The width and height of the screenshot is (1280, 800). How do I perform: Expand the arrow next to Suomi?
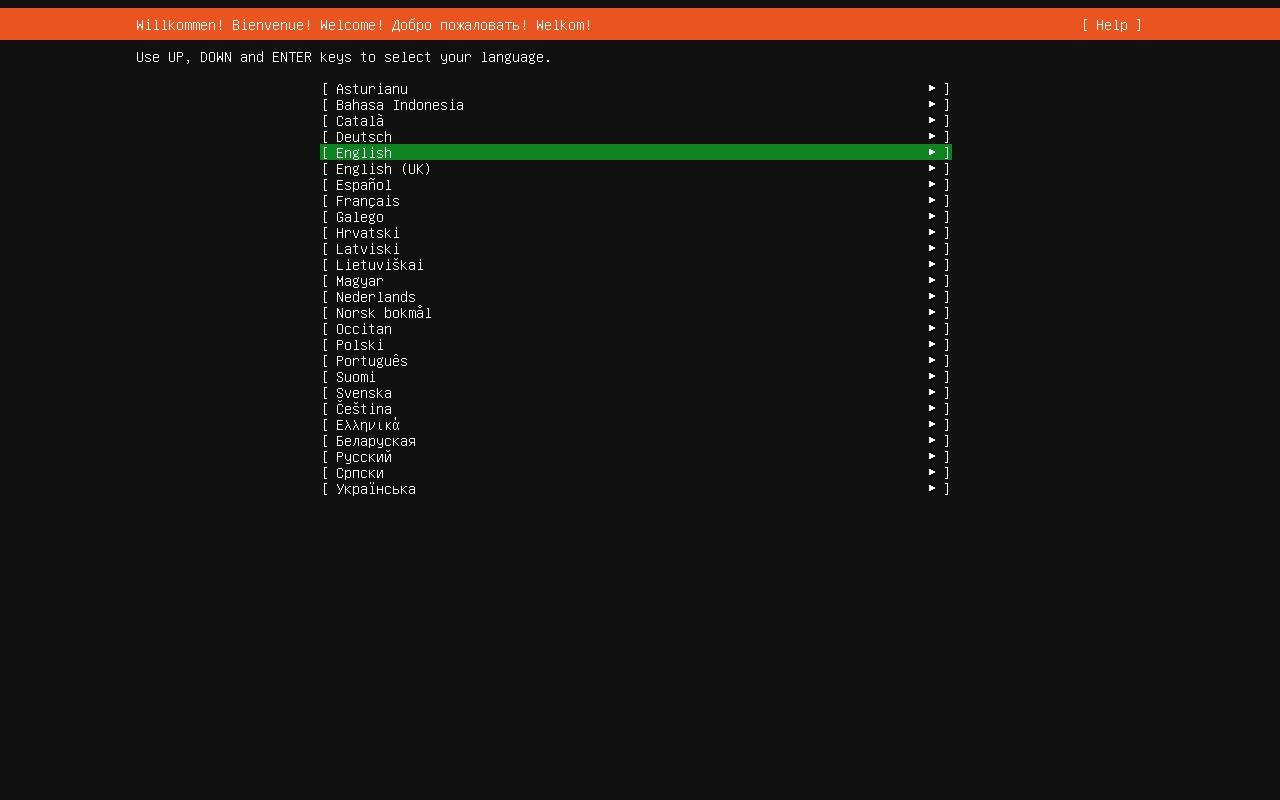point(932,376)
